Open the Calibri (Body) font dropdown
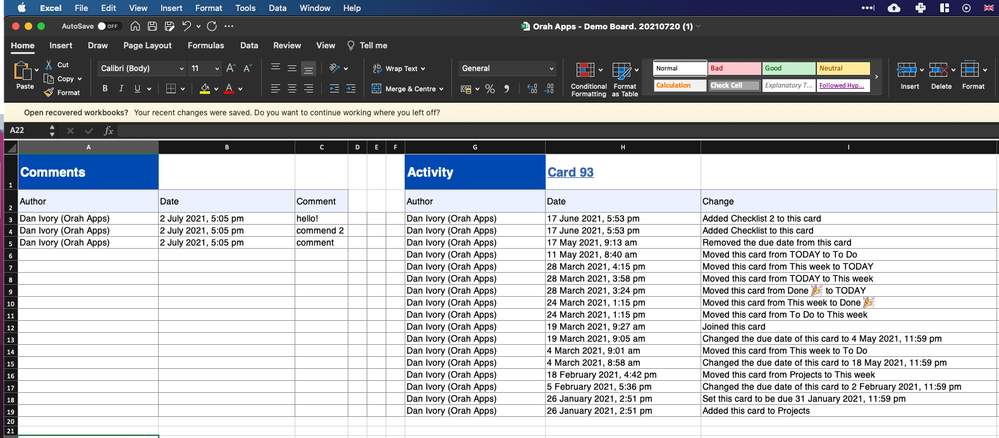This screenshot has height=438, width=999. [140, 68]
